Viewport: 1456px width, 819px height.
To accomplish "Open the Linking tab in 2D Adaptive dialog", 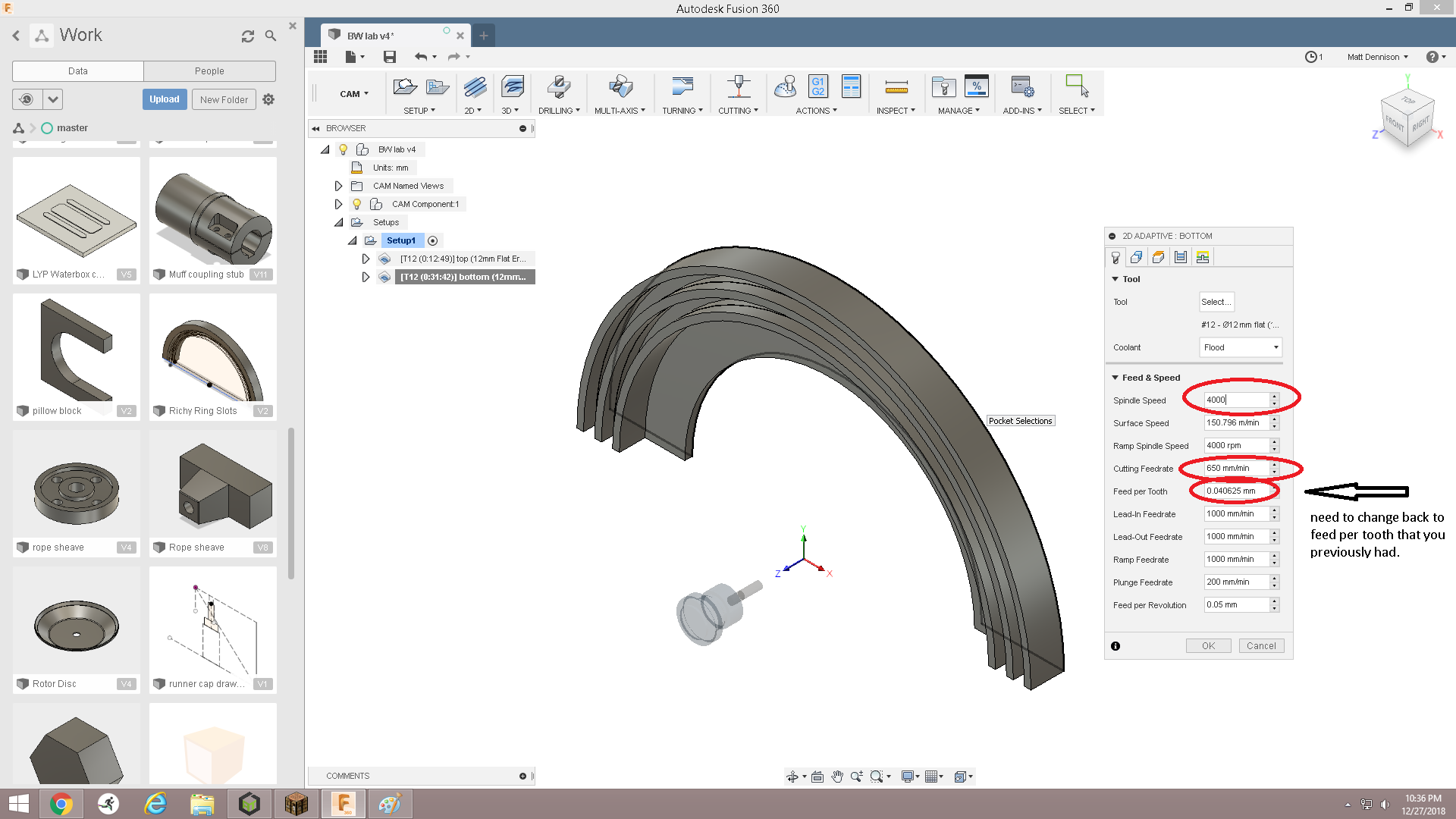I will click(1203, 258).
